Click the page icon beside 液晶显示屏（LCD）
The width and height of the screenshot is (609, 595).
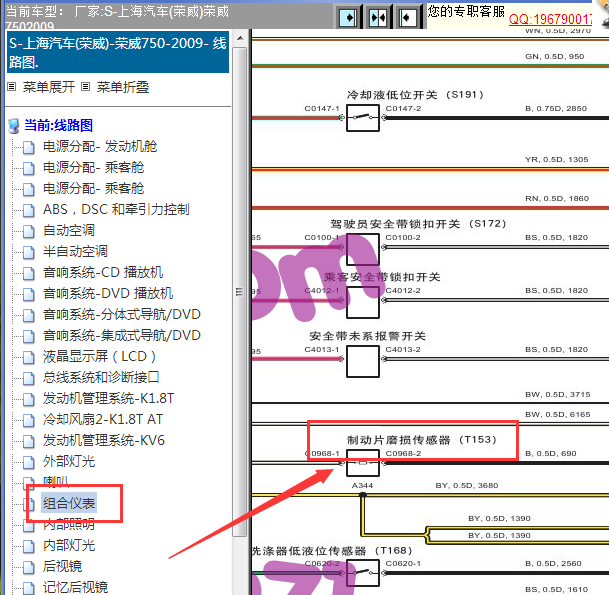(28, 357)
